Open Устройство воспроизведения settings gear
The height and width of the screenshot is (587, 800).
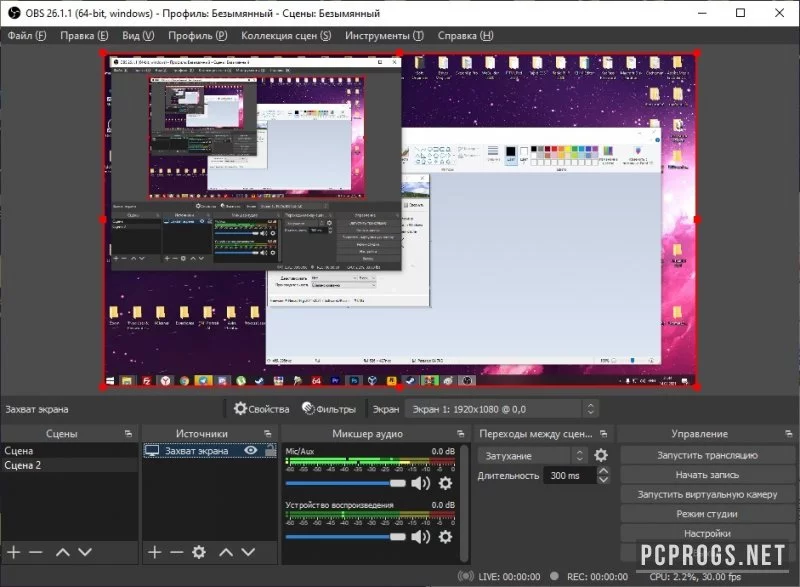445,537
